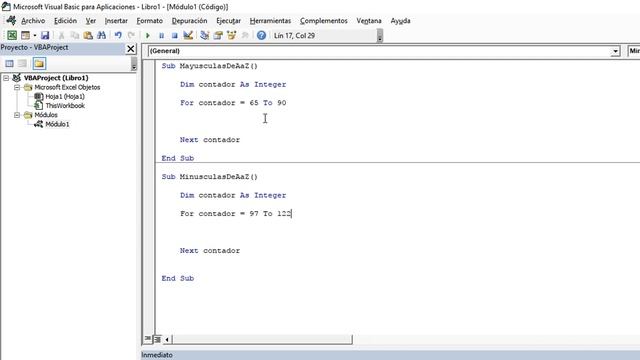Select the Módulos folder label
The height and width of the screenshot is (360, 640).
point(46,115)
